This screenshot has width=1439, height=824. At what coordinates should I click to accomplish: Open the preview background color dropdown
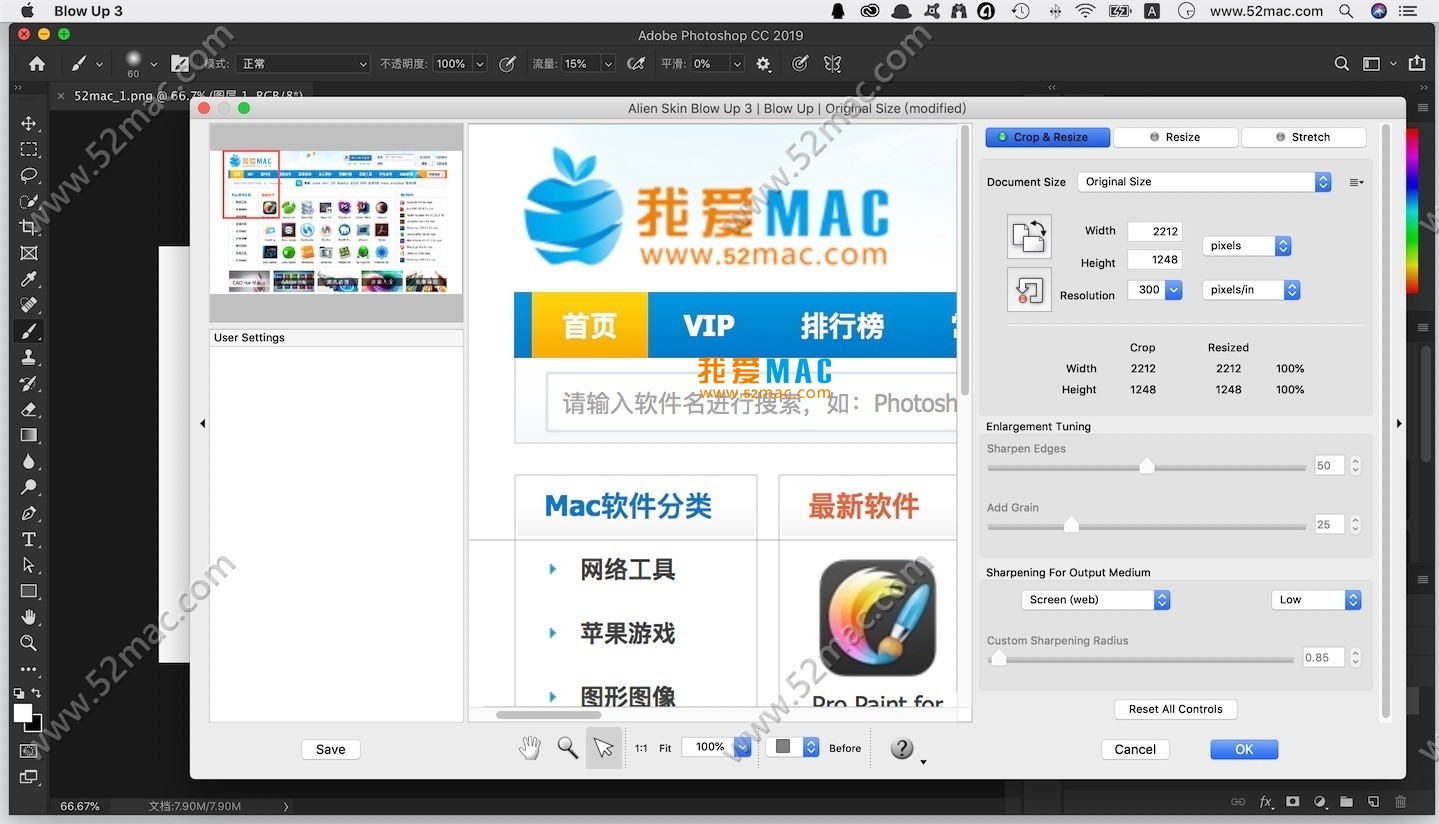point(793,747)
